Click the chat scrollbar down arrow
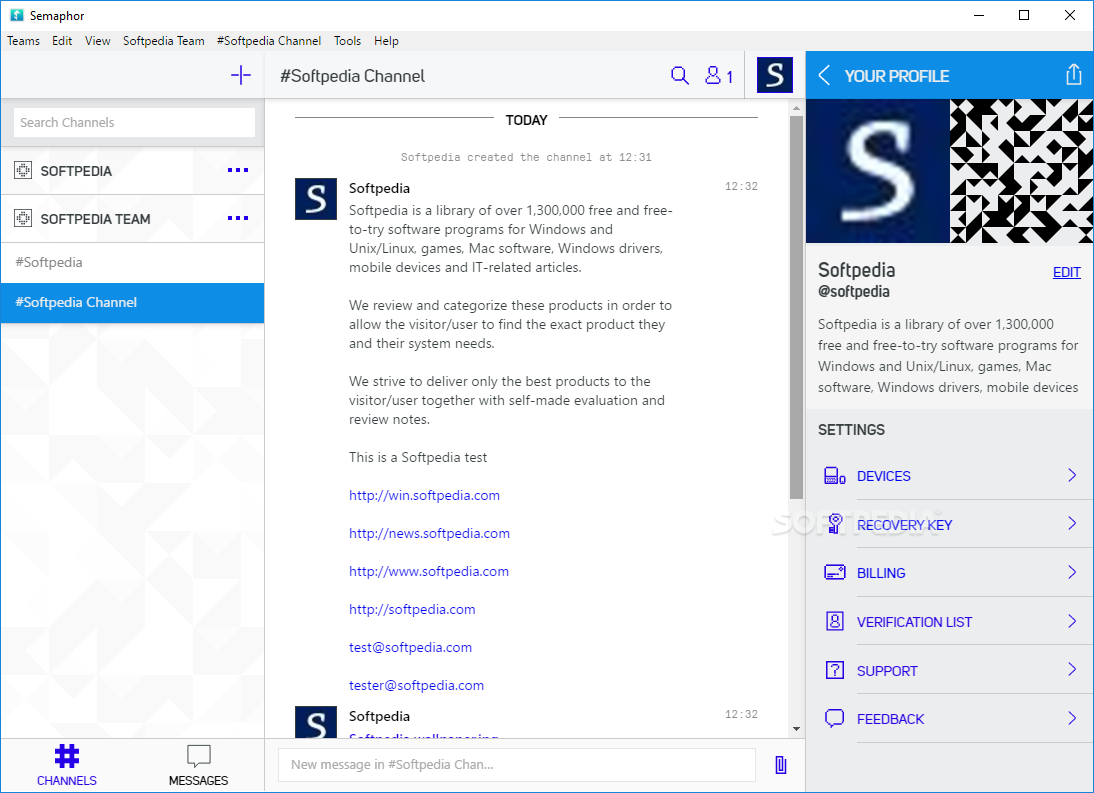 (796, 729)
